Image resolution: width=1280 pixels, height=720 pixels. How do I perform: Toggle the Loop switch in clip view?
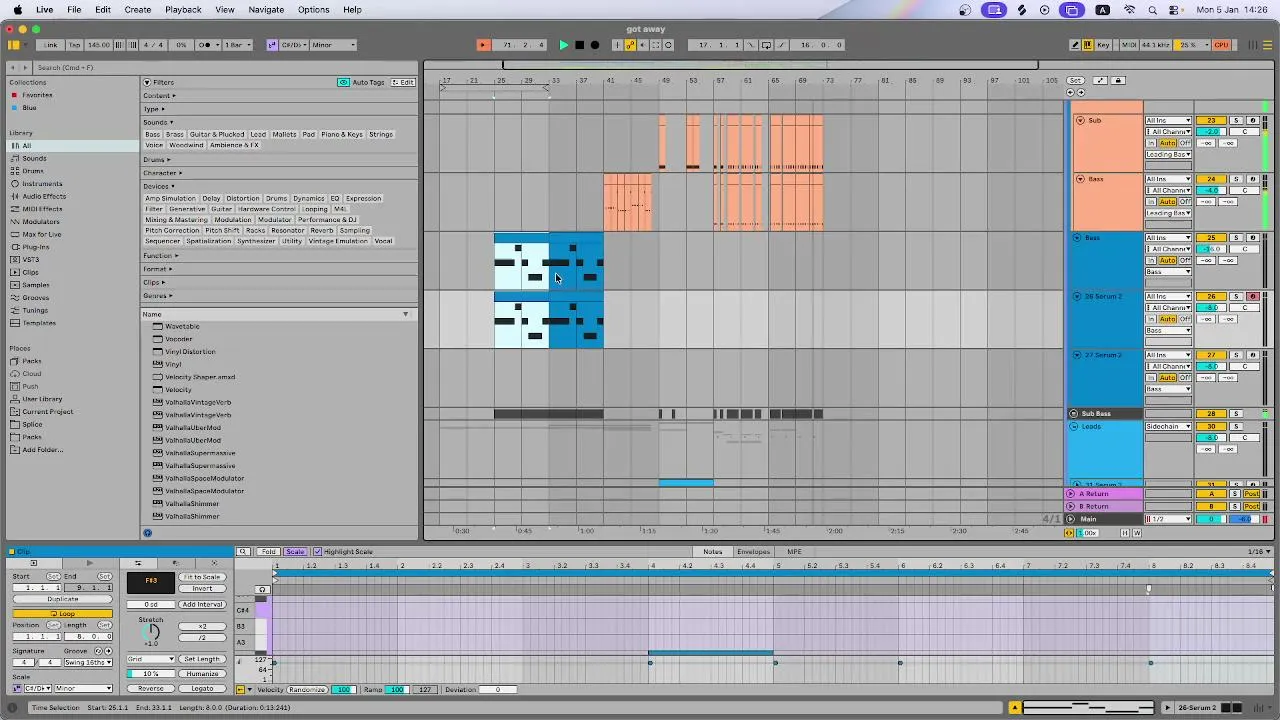tap(62, 613)
